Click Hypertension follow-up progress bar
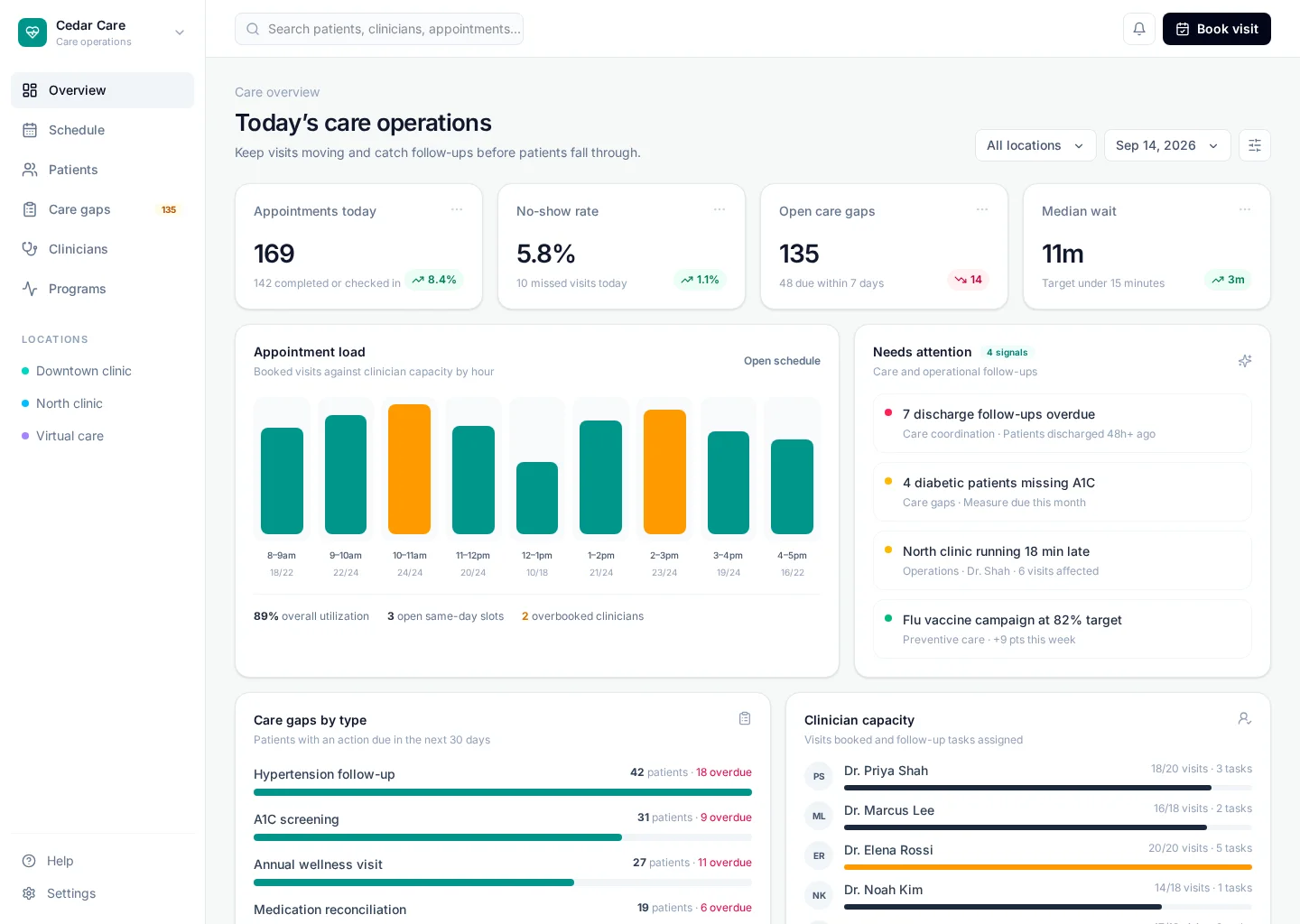This screenshot has width=1300, height=924. (x=503, y=792)
